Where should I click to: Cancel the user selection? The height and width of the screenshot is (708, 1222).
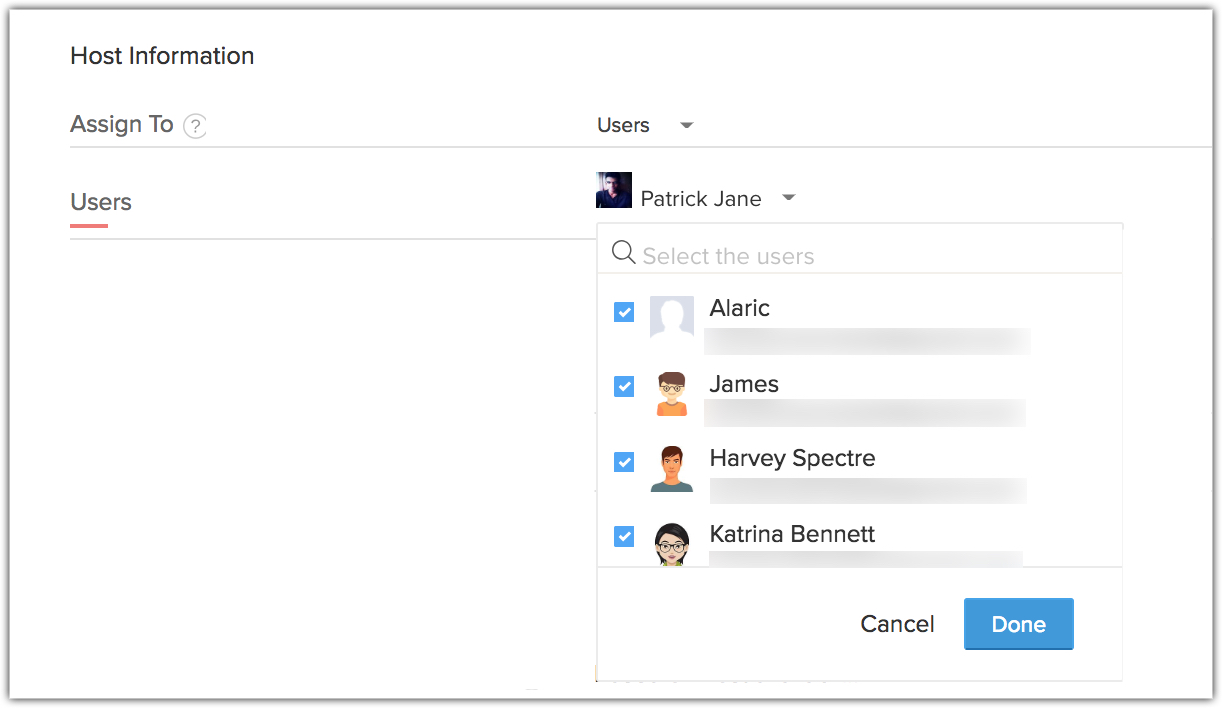897,624
